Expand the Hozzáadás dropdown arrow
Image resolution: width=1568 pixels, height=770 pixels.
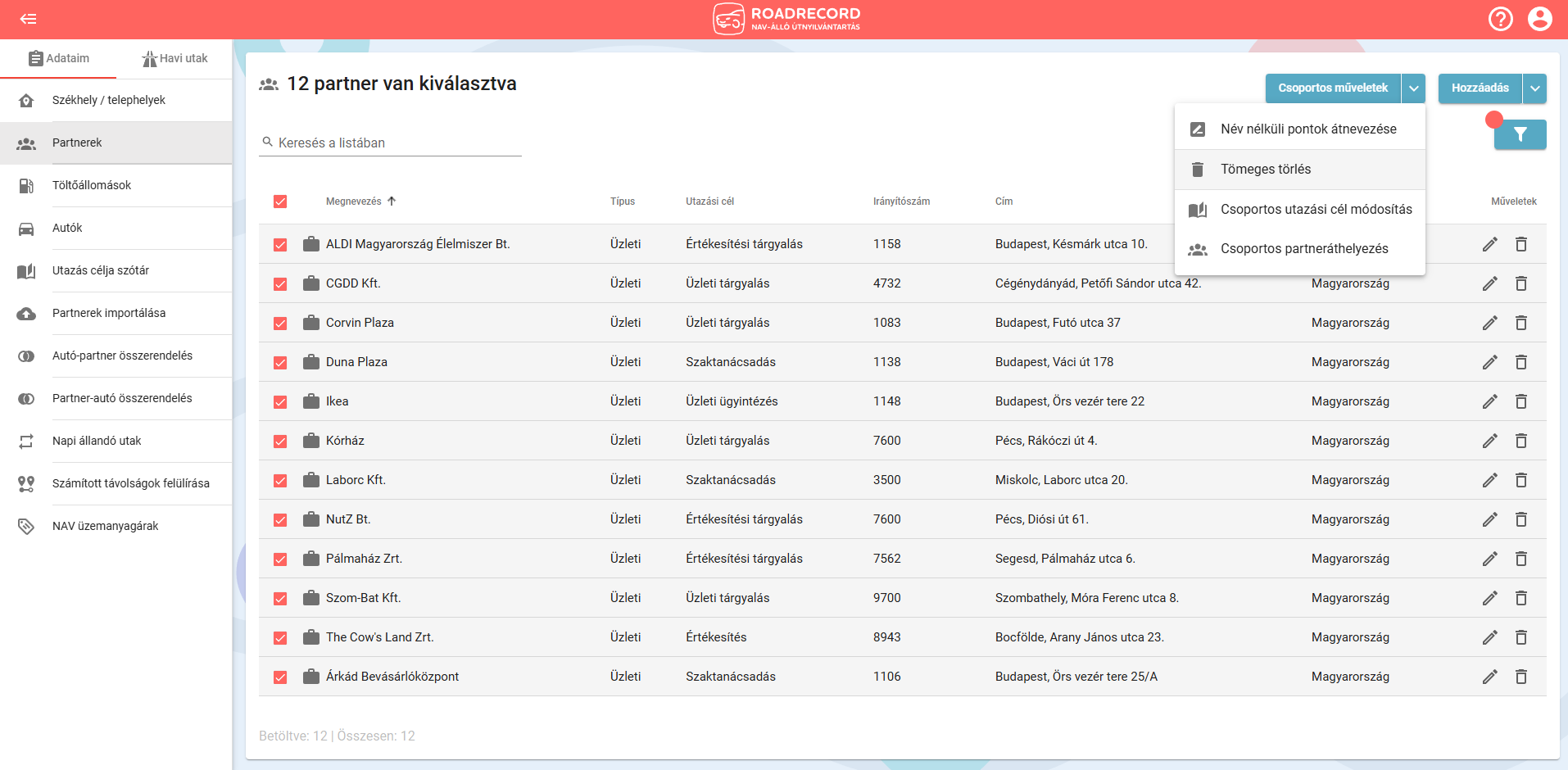tap(1534, 88)
